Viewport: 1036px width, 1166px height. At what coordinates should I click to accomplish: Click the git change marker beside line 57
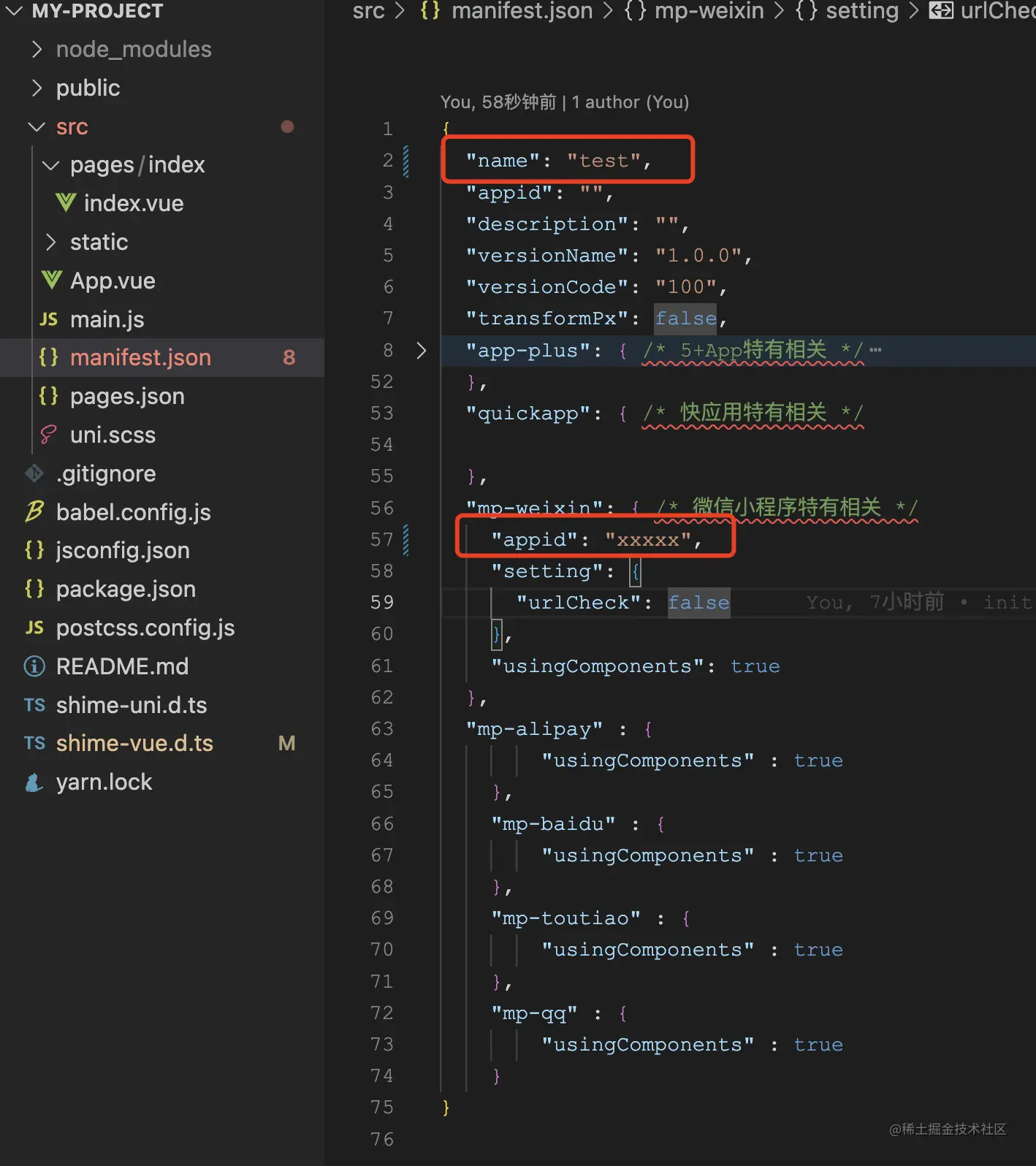pos(405,540)
